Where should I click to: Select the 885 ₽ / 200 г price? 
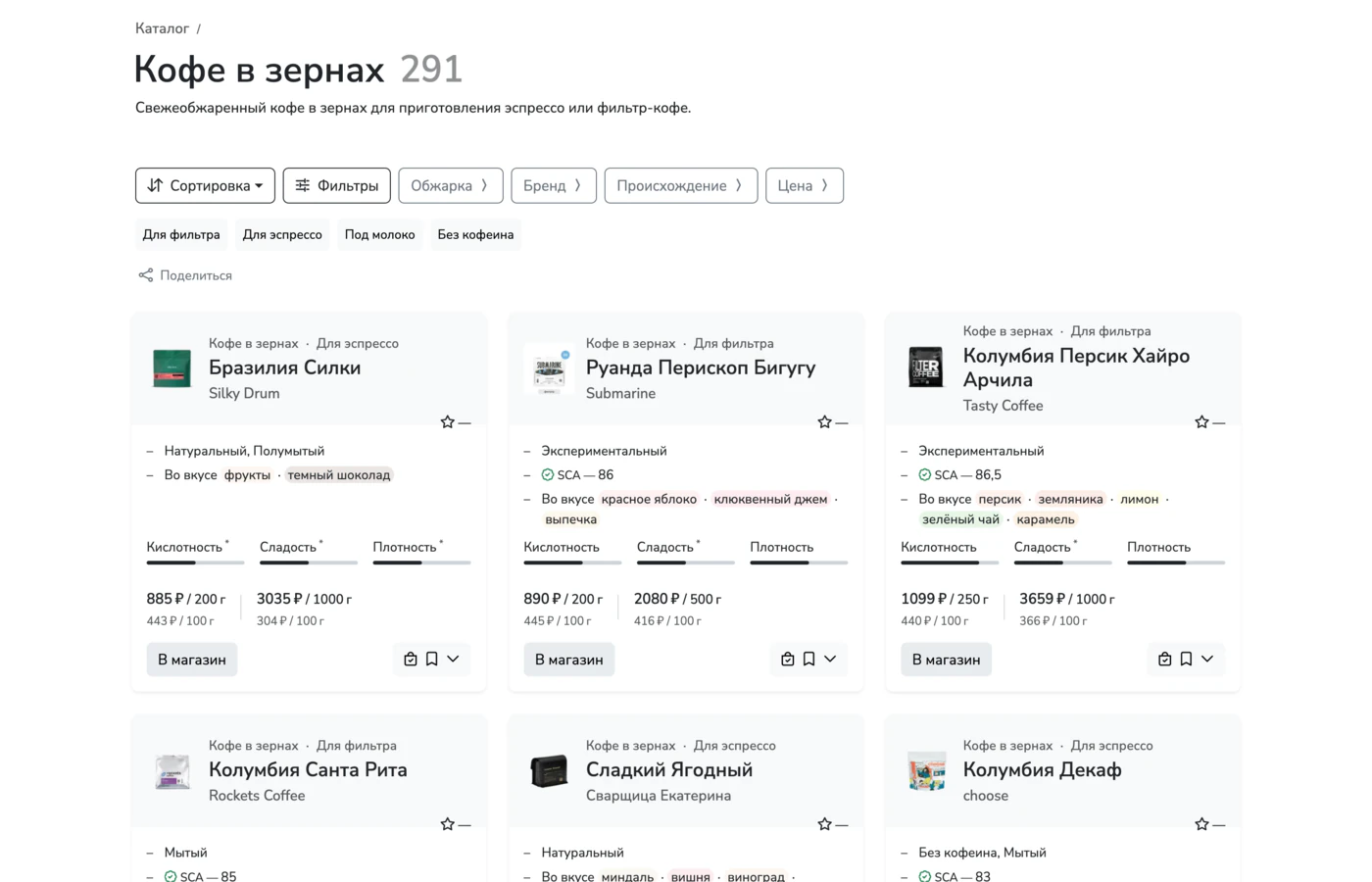(x=186, y=599)
